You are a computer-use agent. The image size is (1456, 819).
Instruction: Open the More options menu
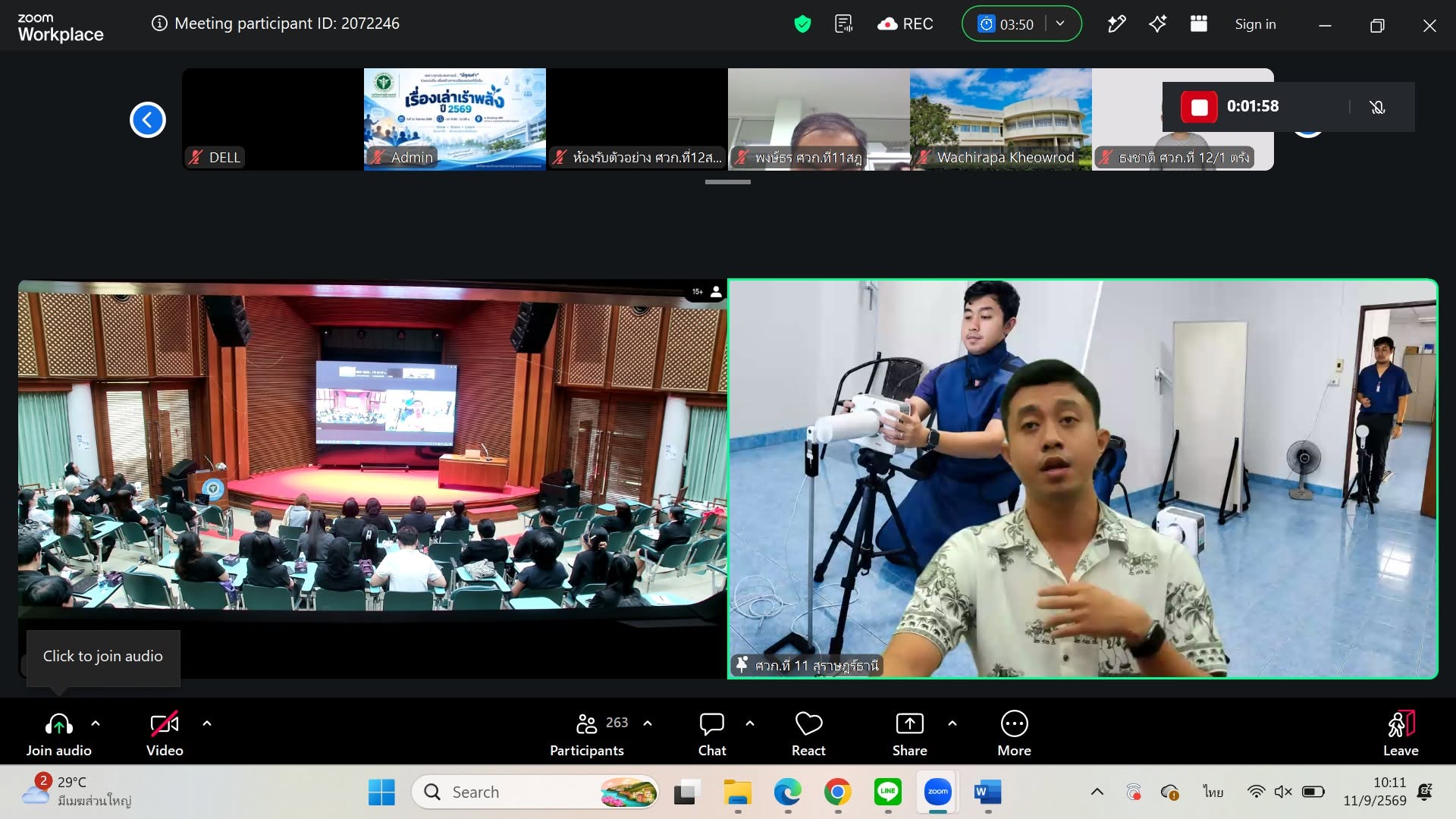[x=1015, y=734]
